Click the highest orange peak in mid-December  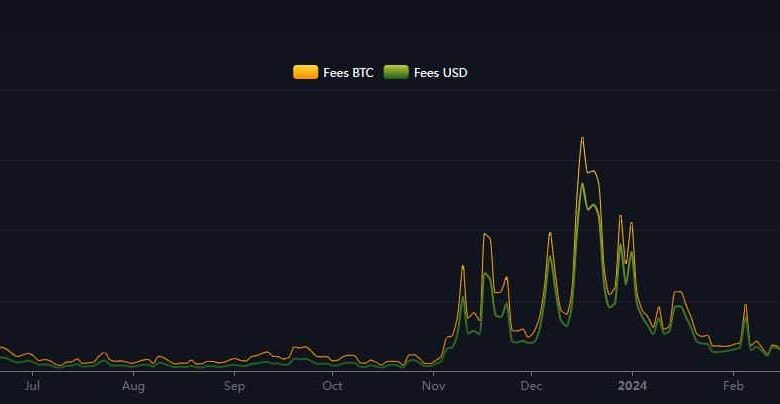[582, 138]
